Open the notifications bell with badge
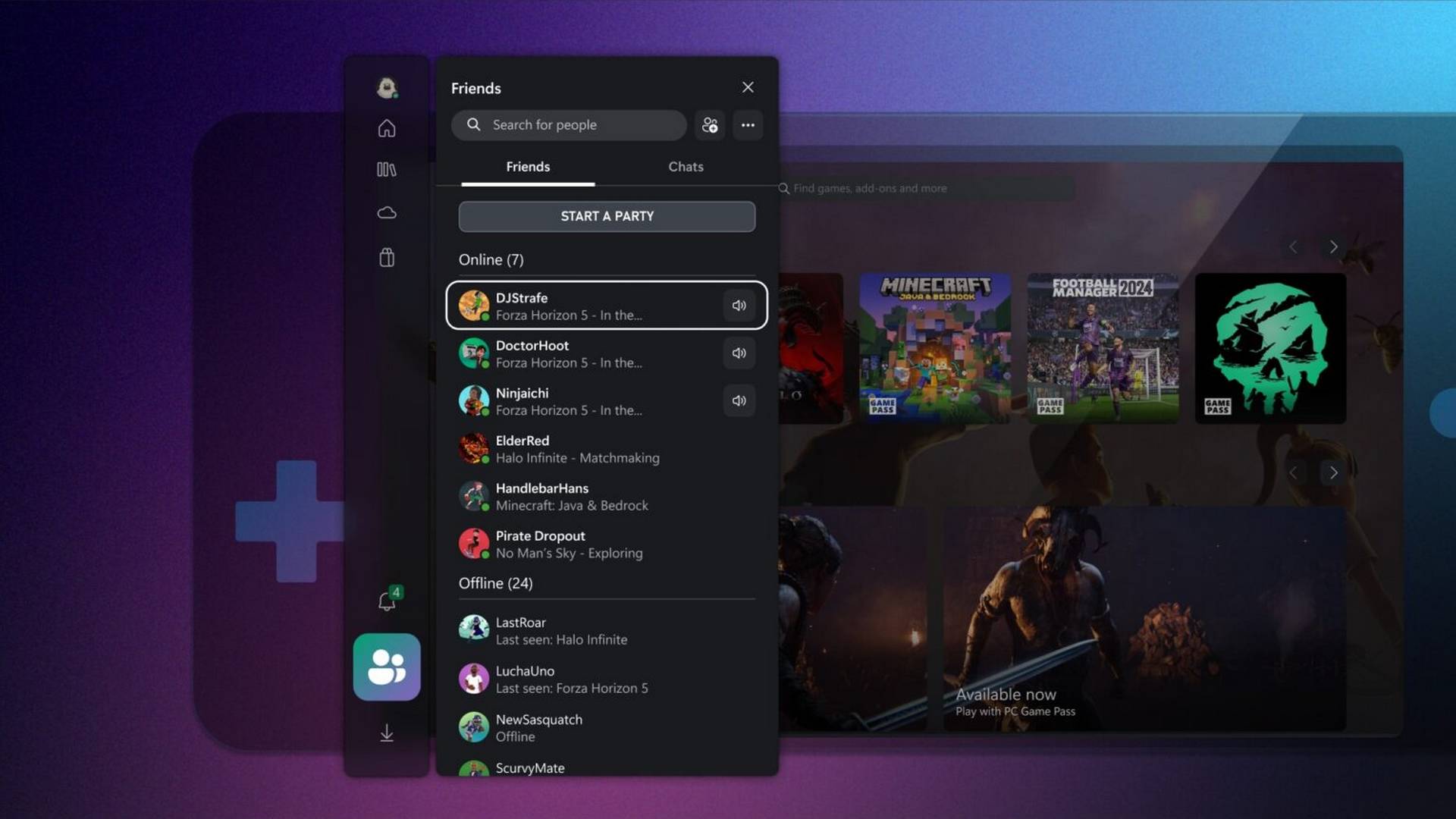Screen dimensions: 1456x819 [x=388, y=601]
